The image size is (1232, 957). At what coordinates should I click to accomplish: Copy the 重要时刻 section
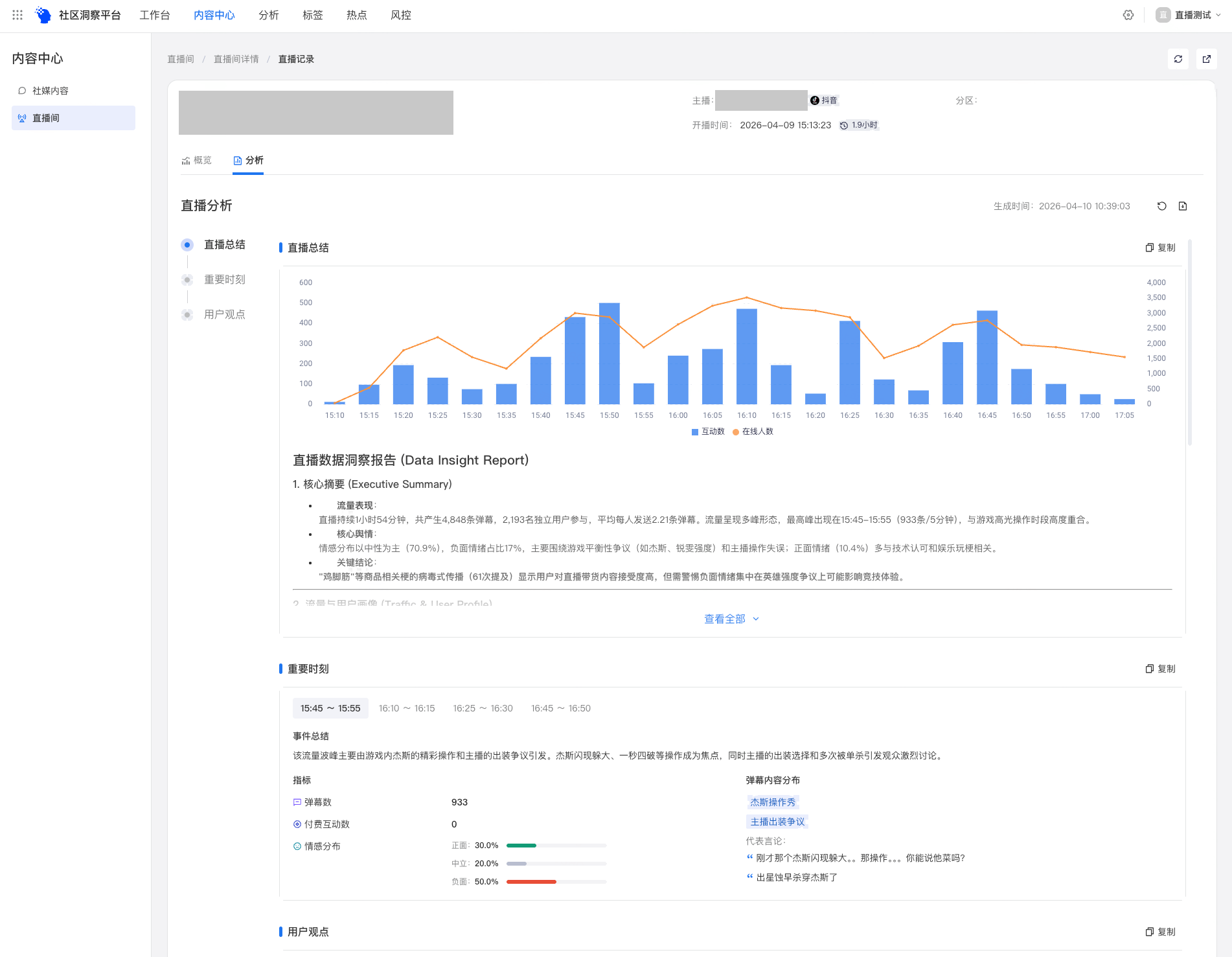pos(1161,669)
